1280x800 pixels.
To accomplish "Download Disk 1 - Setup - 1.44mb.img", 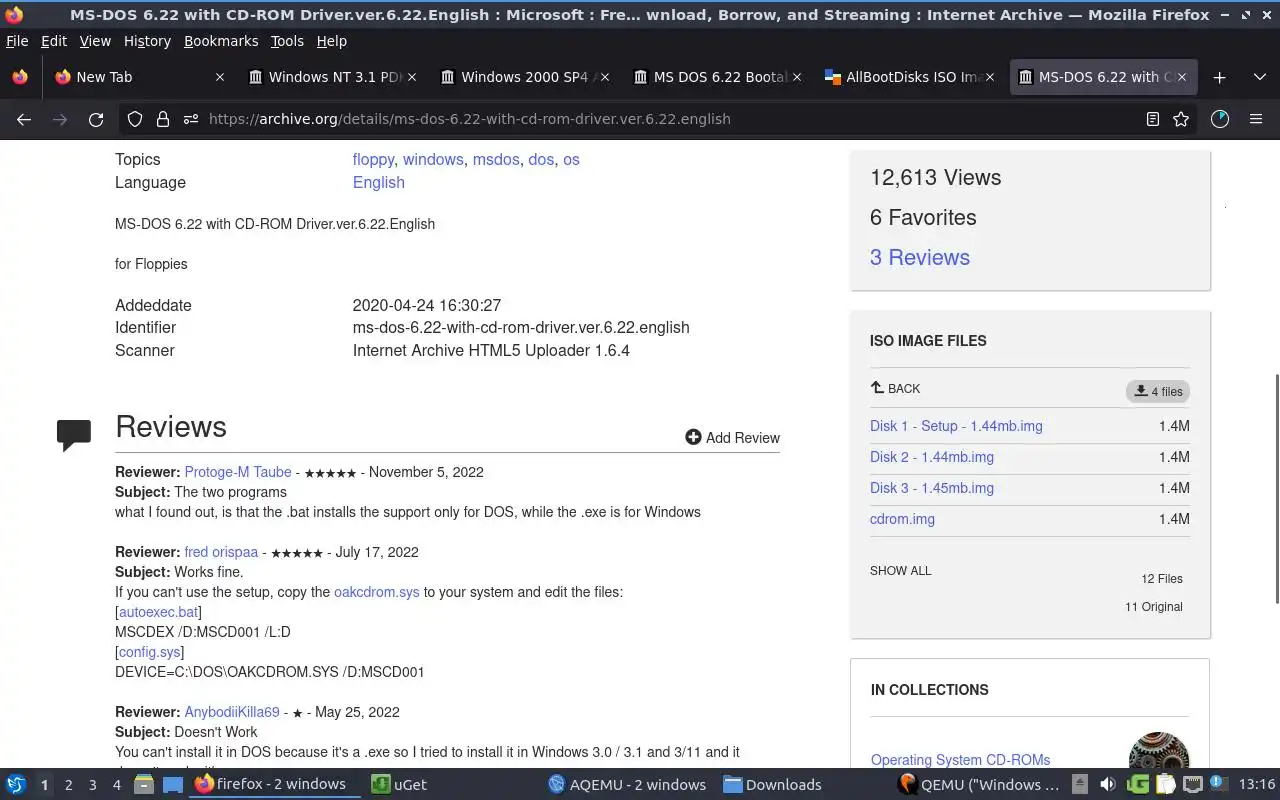I will (956, 426).
